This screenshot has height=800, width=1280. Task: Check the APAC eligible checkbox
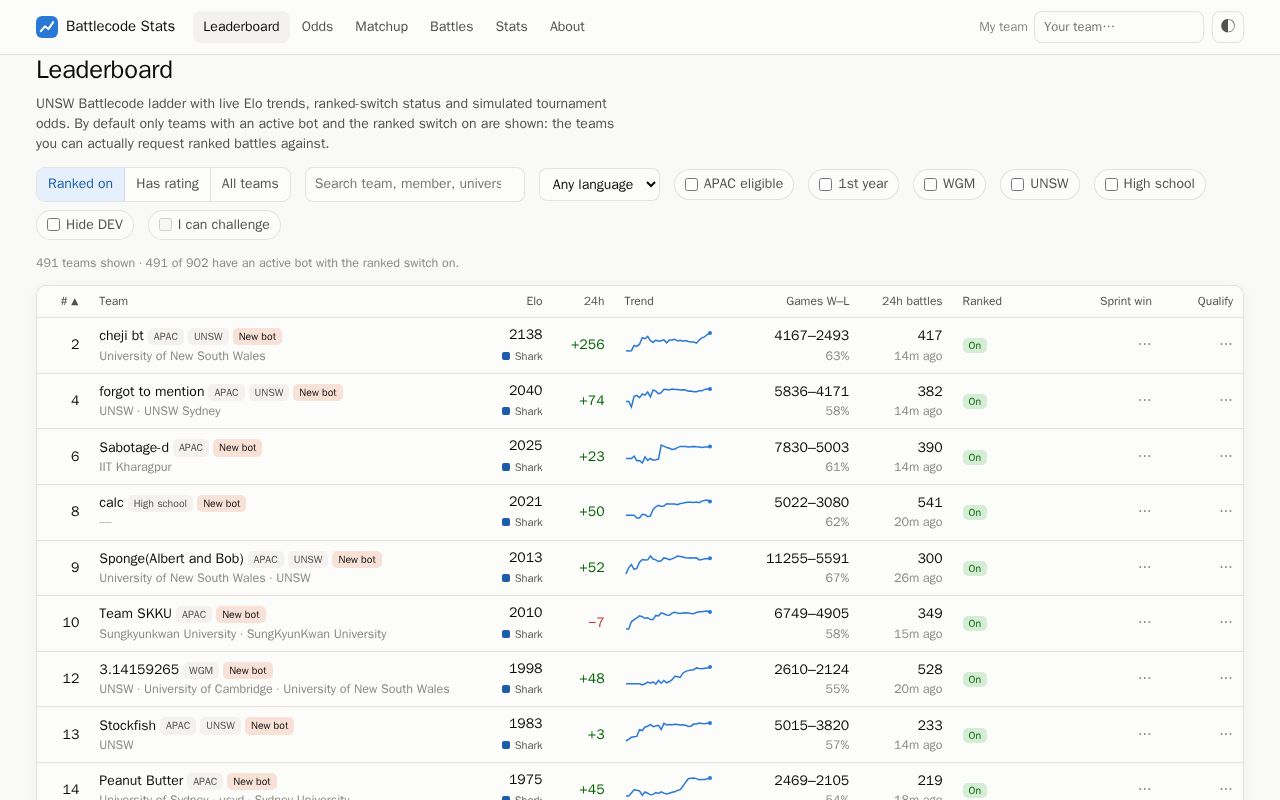(691, 184)
